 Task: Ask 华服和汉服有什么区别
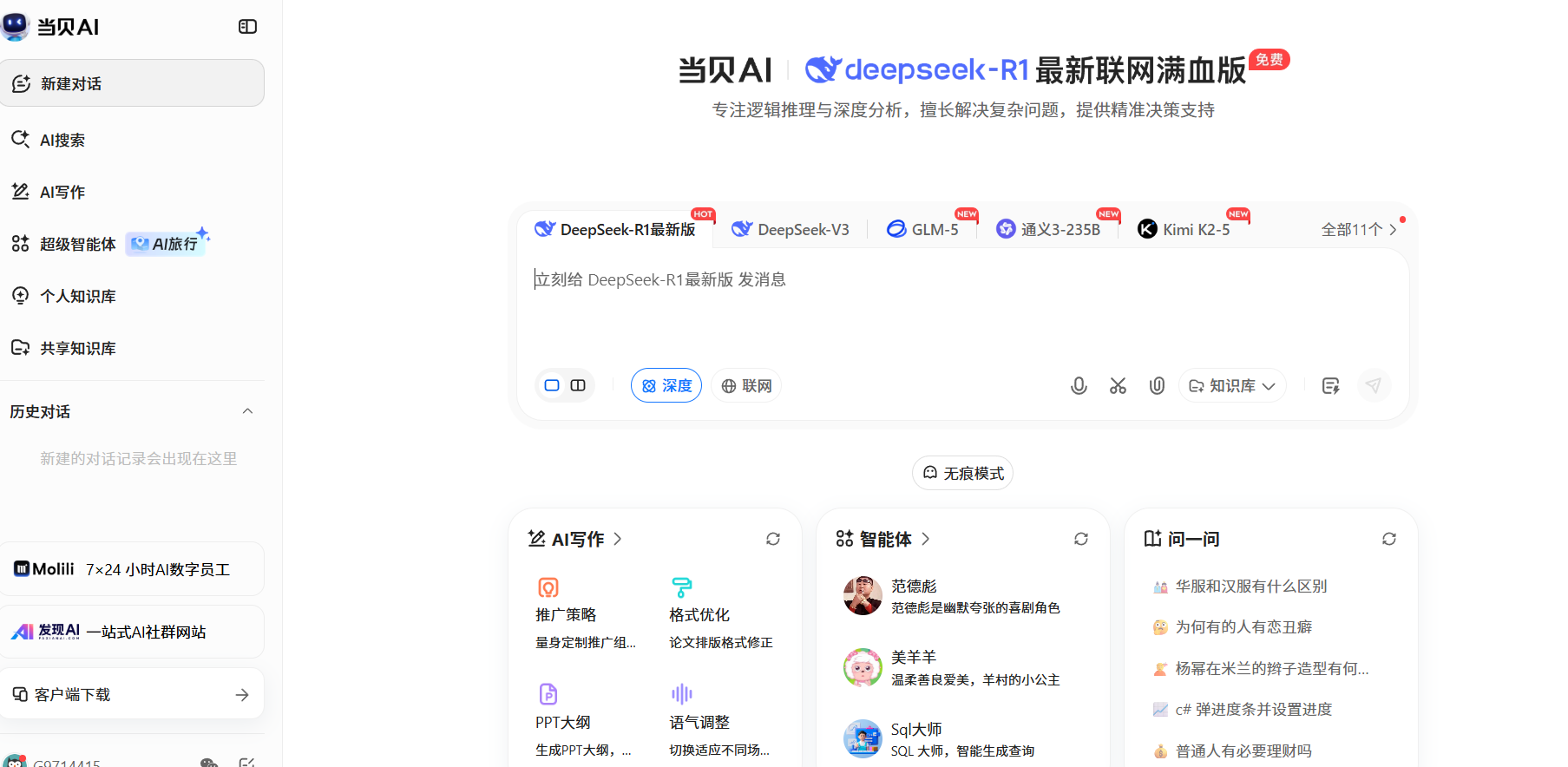pos(1250,587)
